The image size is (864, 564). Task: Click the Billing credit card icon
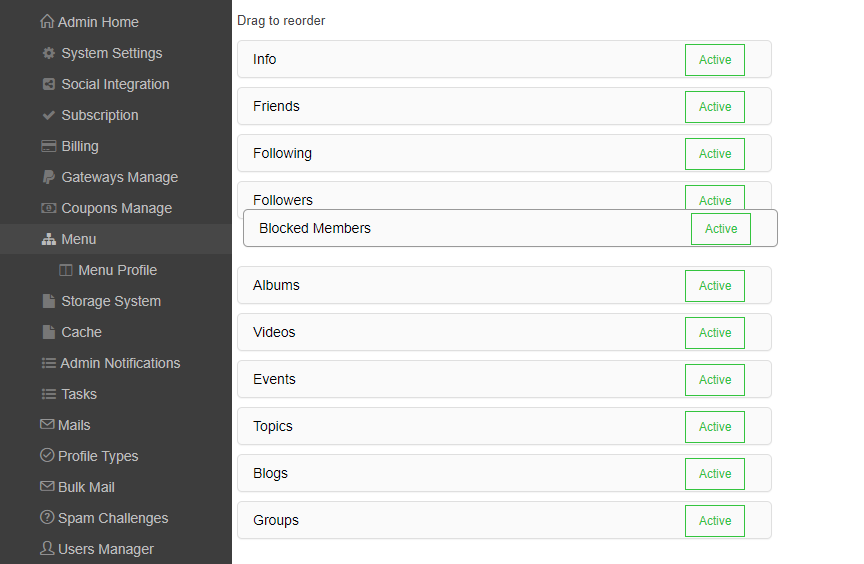pos(48,146)
